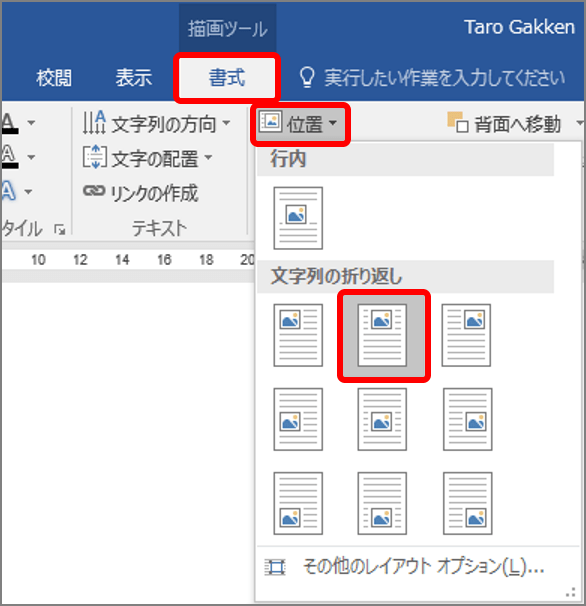This screenshot has height=606, width=586.
Task: Open the 背面へ移動 dropdown arrow
Action: 580,124
